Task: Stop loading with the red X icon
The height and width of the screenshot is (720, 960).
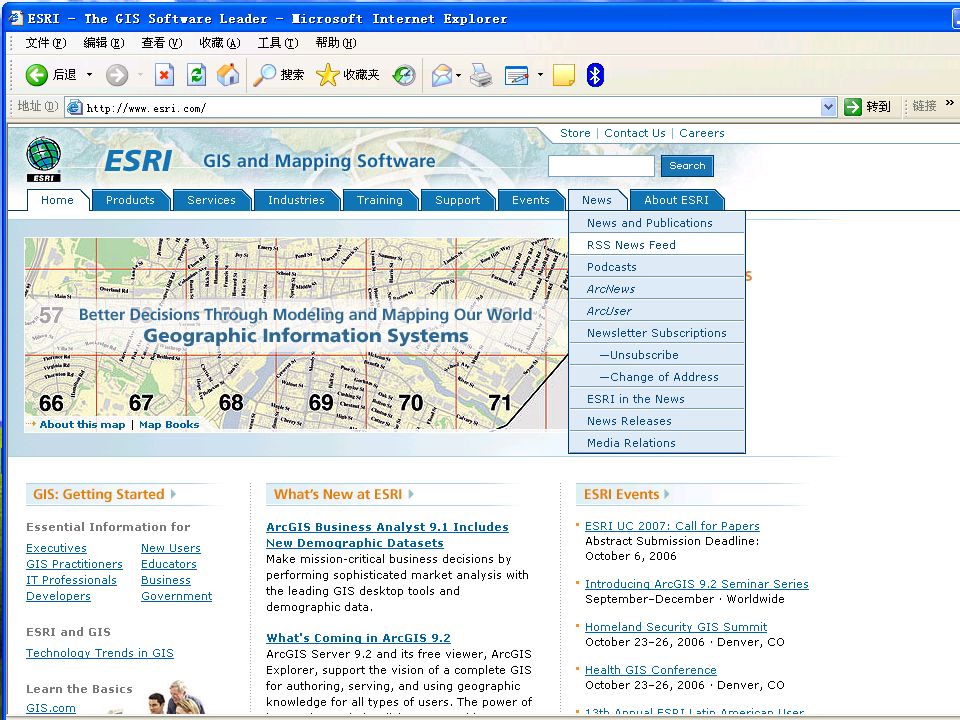Action: coord(164,75)
